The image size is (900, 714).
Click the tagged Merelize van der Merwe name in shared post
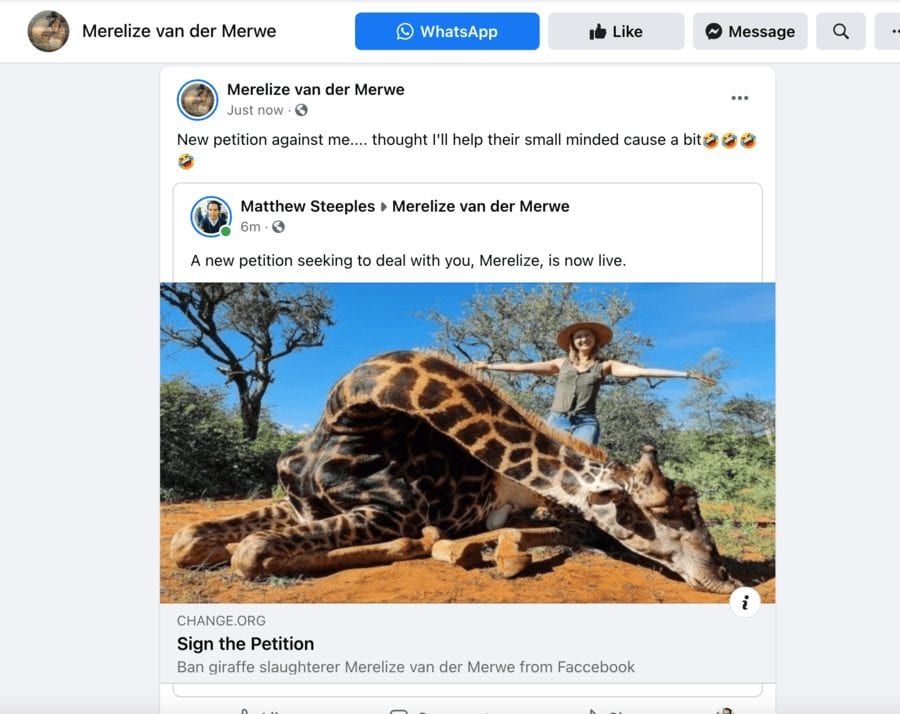(480, 207)
